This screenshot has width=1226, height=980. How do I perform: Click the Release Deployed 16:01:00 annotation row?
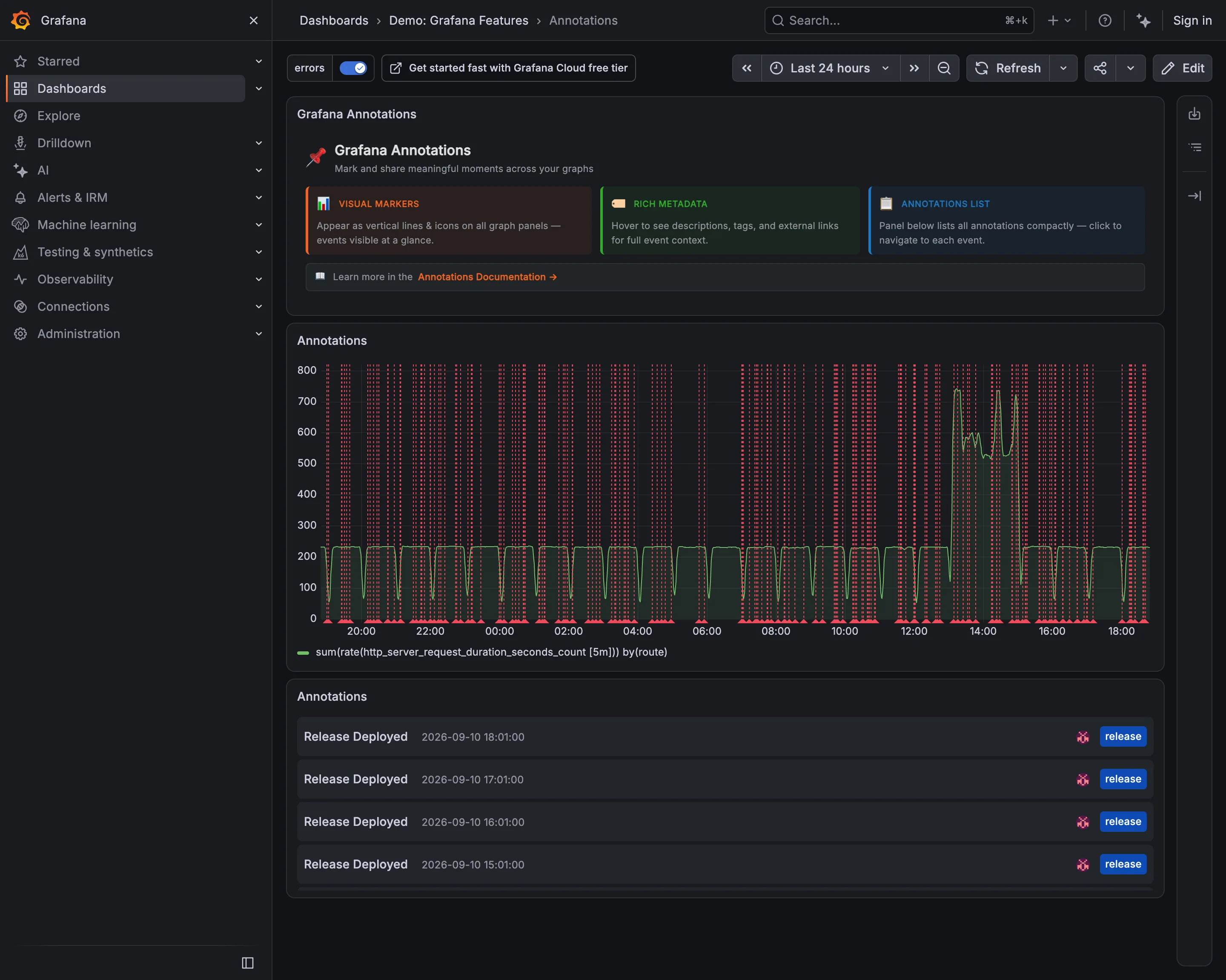[x=725, y=822]
